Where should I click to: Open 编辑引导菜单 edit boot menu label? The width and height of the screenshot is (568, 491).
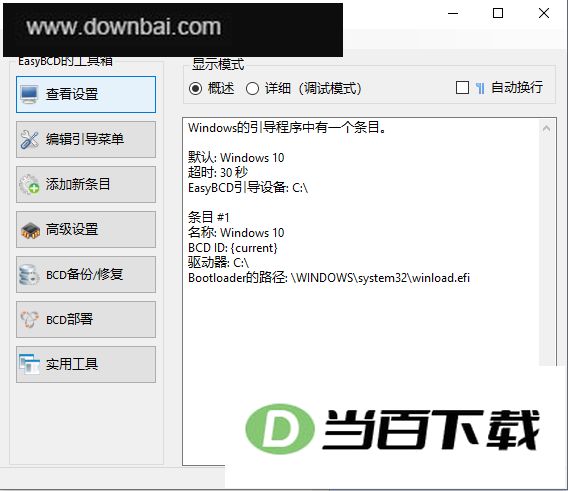click(85, 139)
